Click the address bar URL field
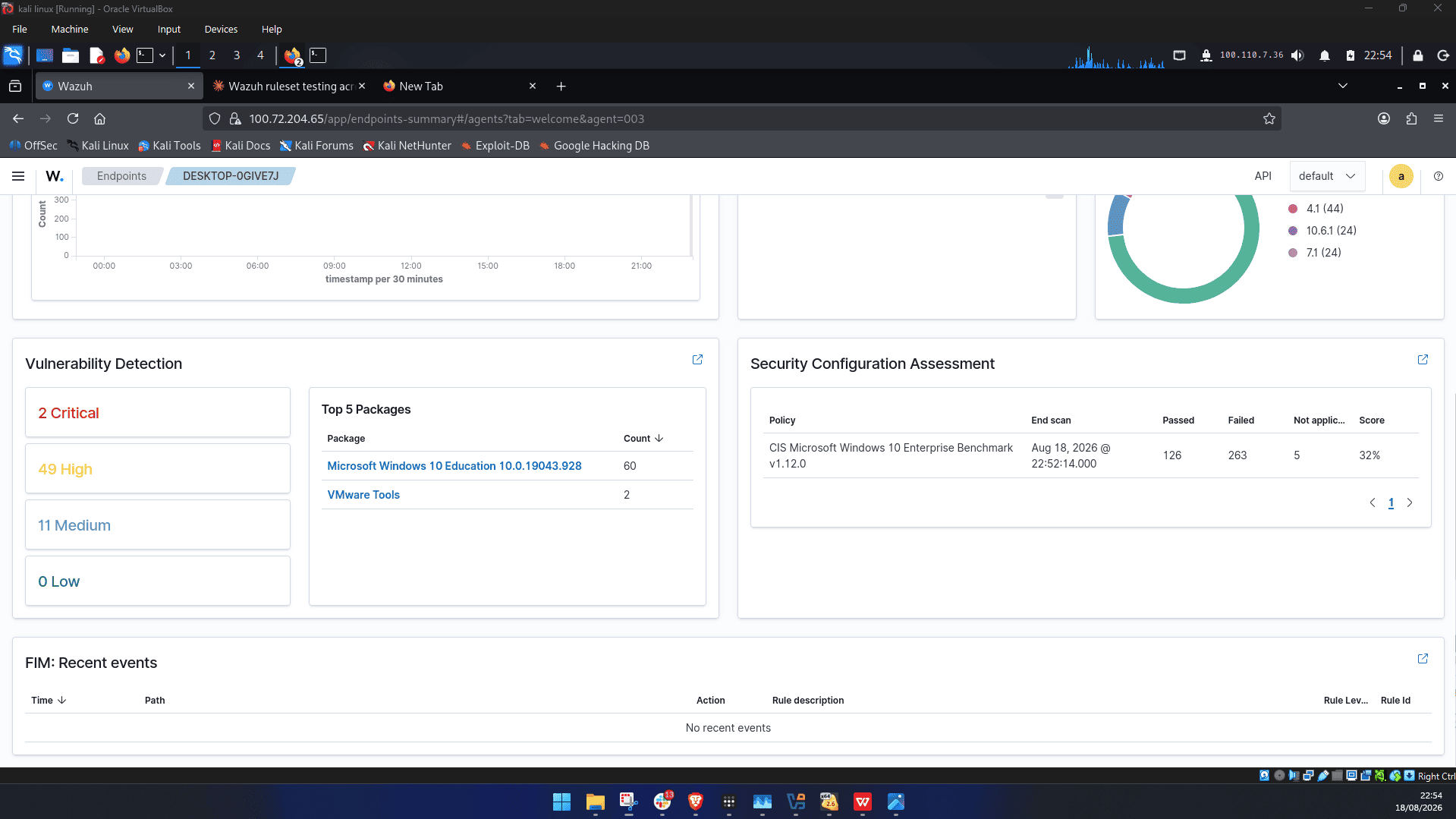 coord(742,118)
